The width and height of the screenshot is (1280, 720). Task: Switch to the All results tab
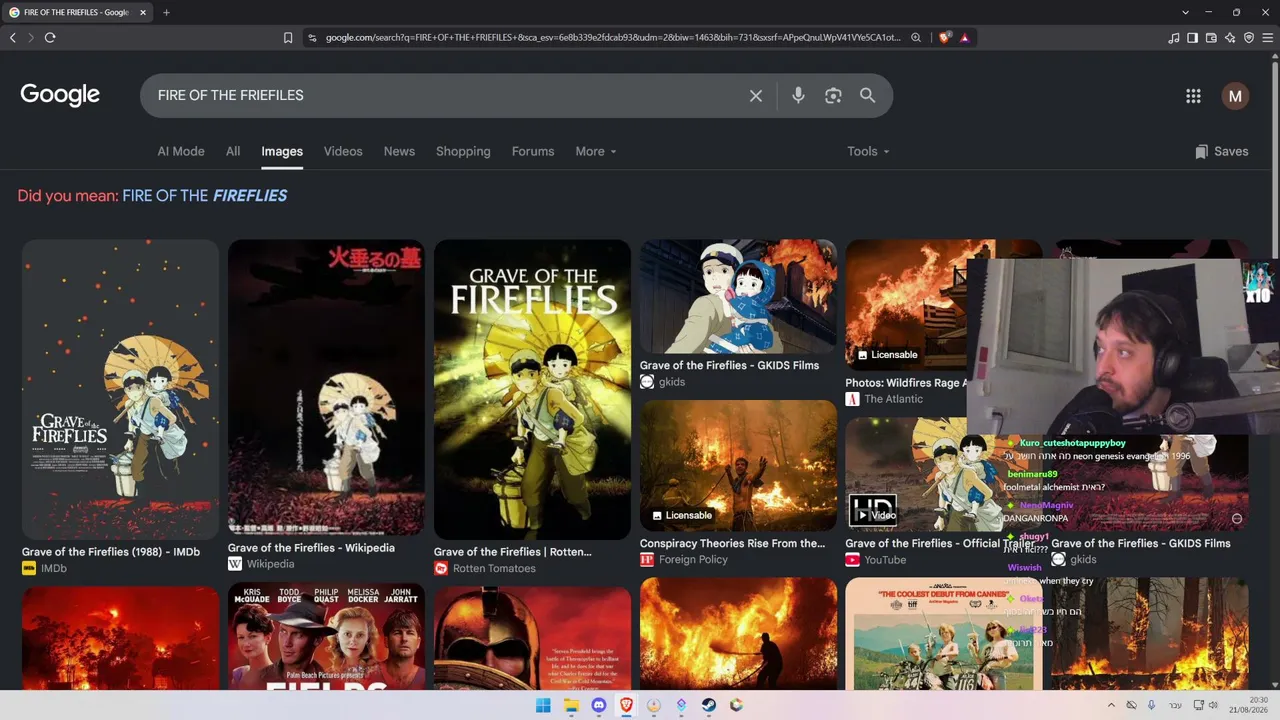pos(233,152)
